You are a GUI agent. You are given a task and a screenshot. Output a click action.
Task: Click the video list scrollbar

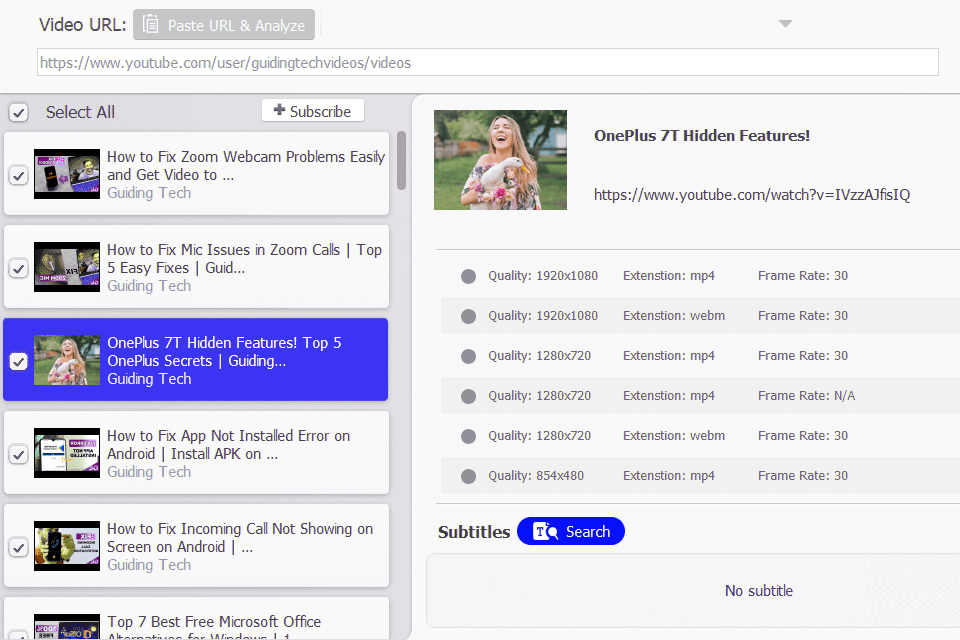pyautogui.click(x=402, y=160)
